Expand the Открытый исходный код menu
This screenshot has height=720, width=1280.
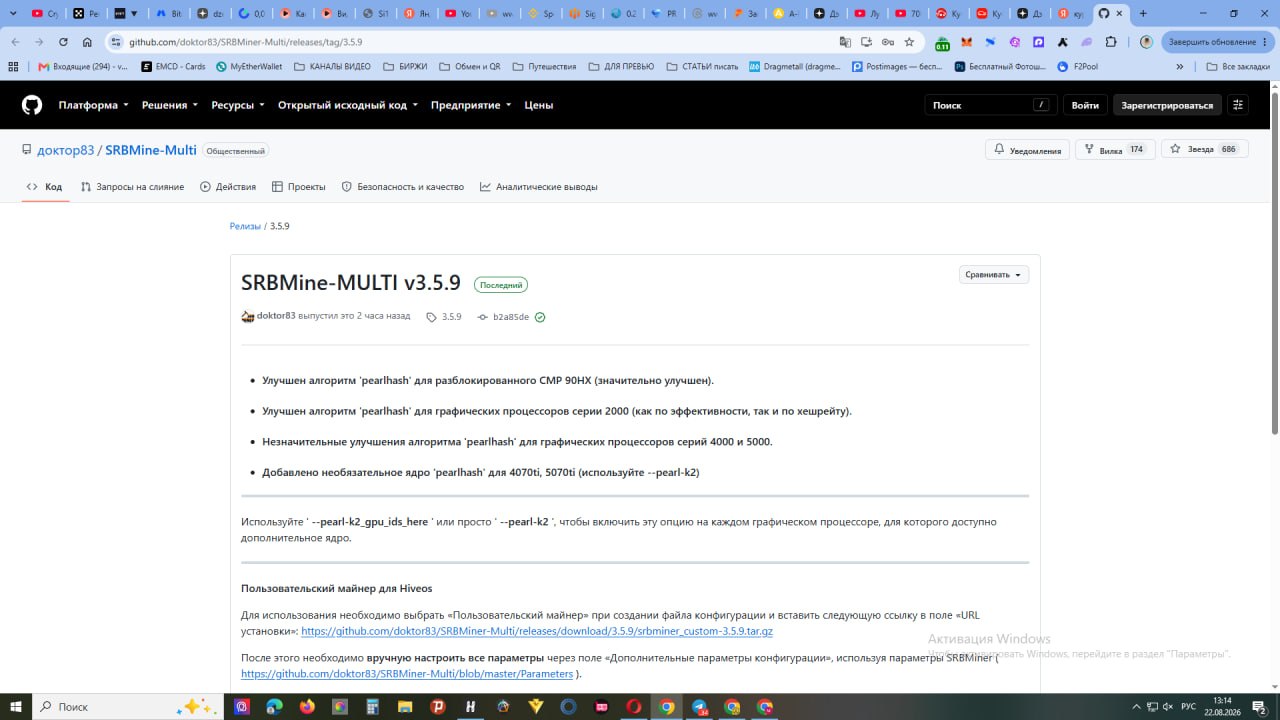pyautogui.click(x=348, y=105)
